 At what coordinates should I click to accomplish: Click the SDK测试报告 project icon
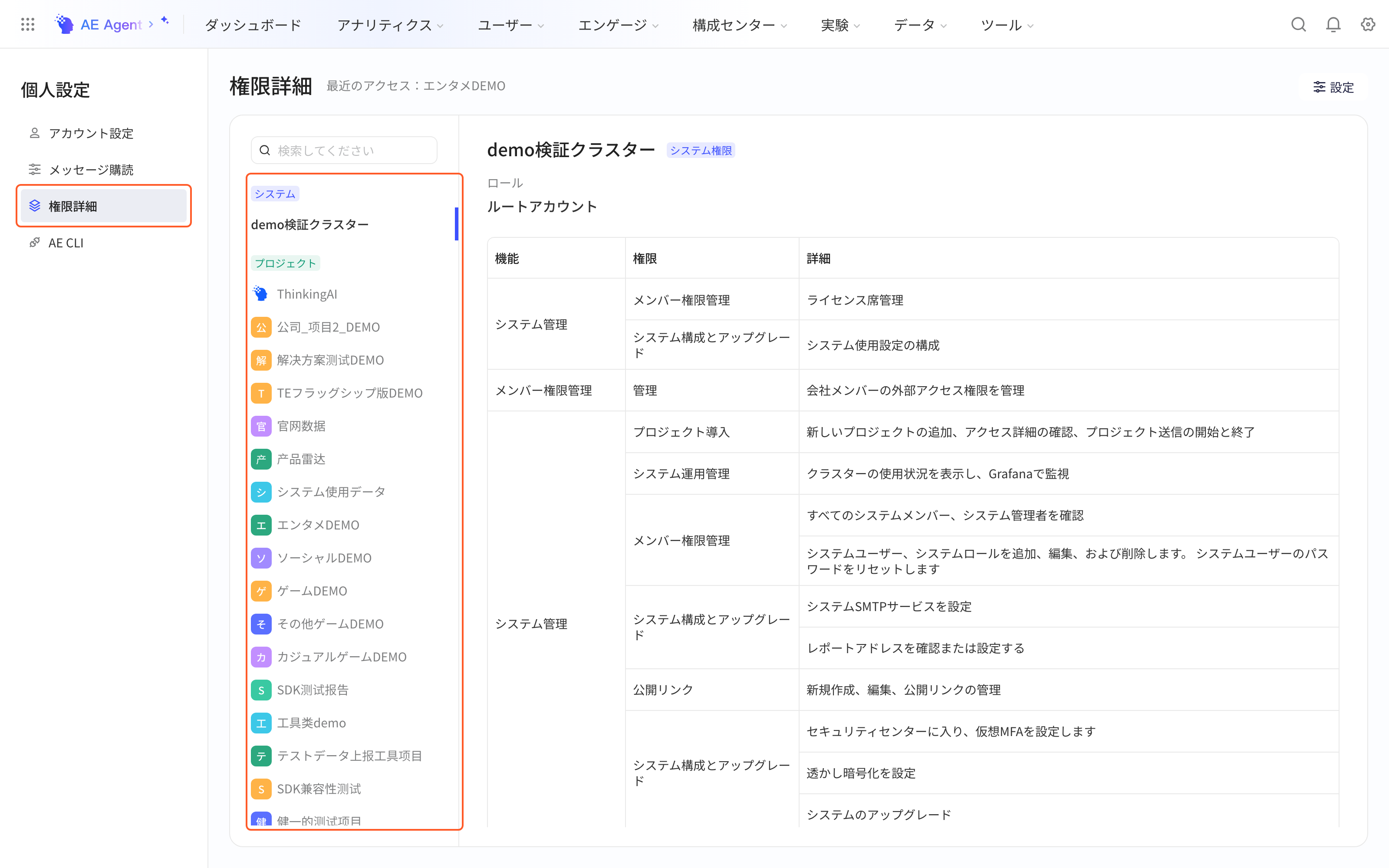tap(260, 690)
